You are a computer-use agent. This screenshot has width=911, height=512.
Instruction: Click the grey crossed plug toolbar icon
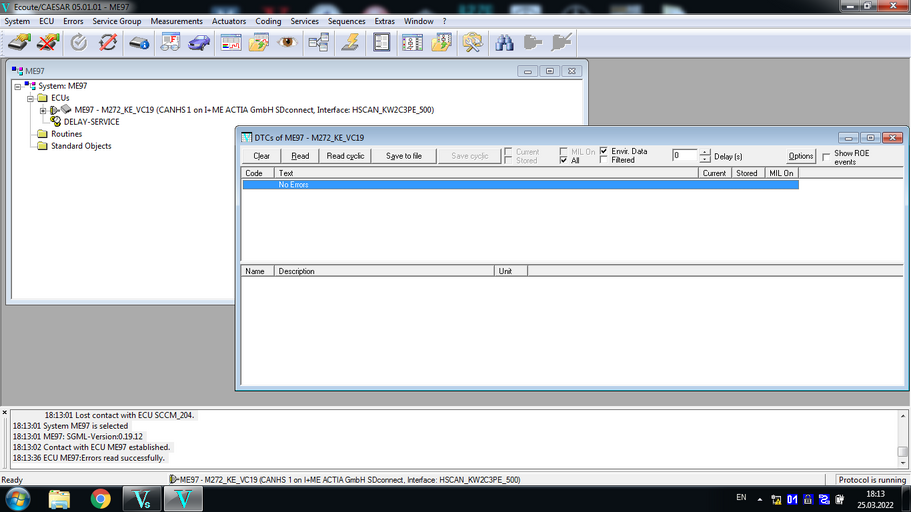click(x=561, y=42)
